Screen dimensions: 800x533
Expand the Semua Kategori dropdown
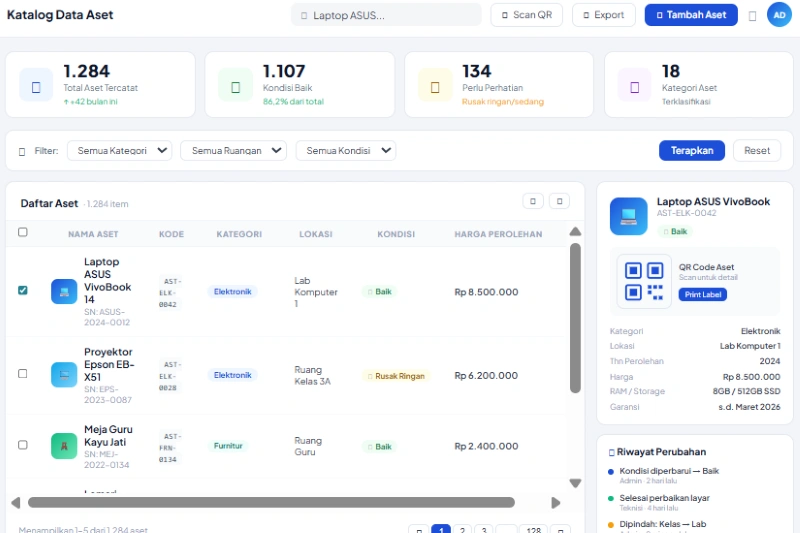click(119, 150)
